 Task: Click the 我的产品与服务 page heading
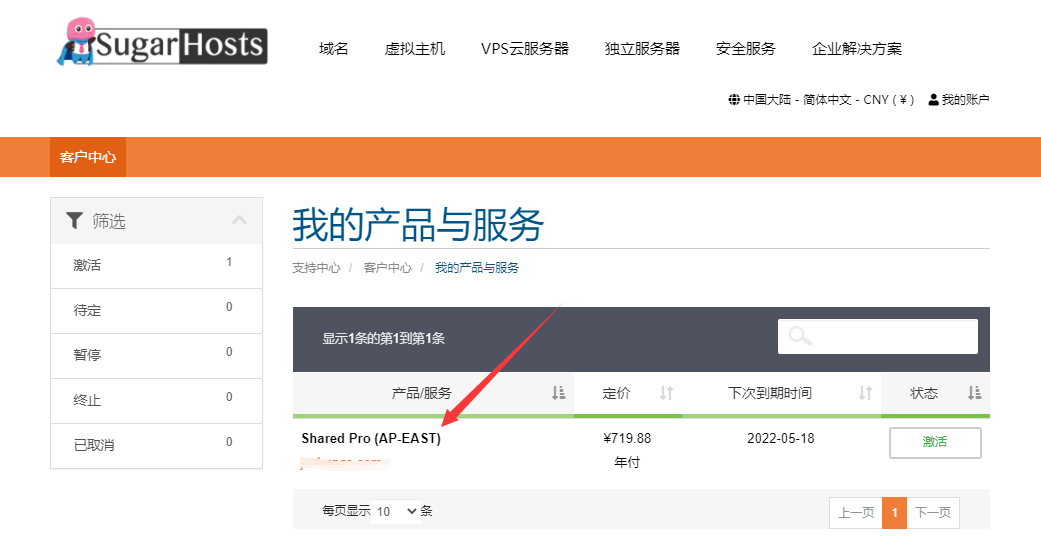[x=418, y=225]
